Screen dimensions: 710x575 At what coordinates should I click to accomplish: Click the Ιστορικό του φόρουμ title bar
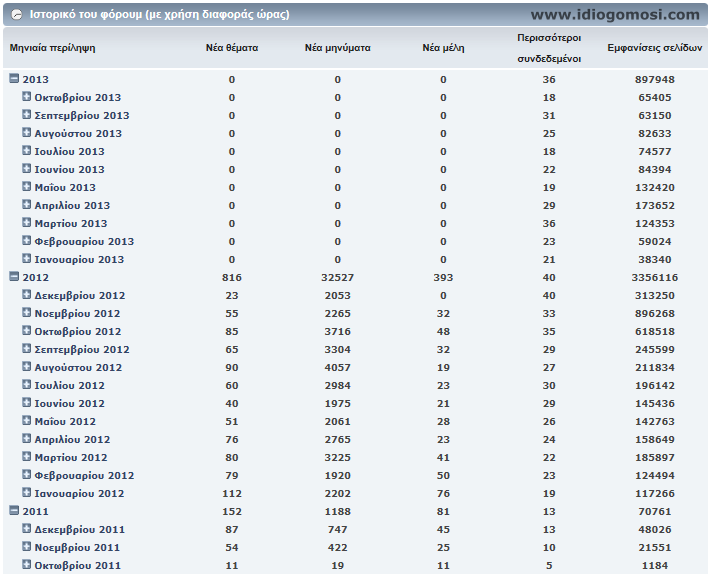pyautogui.click(x=355, y=14)
